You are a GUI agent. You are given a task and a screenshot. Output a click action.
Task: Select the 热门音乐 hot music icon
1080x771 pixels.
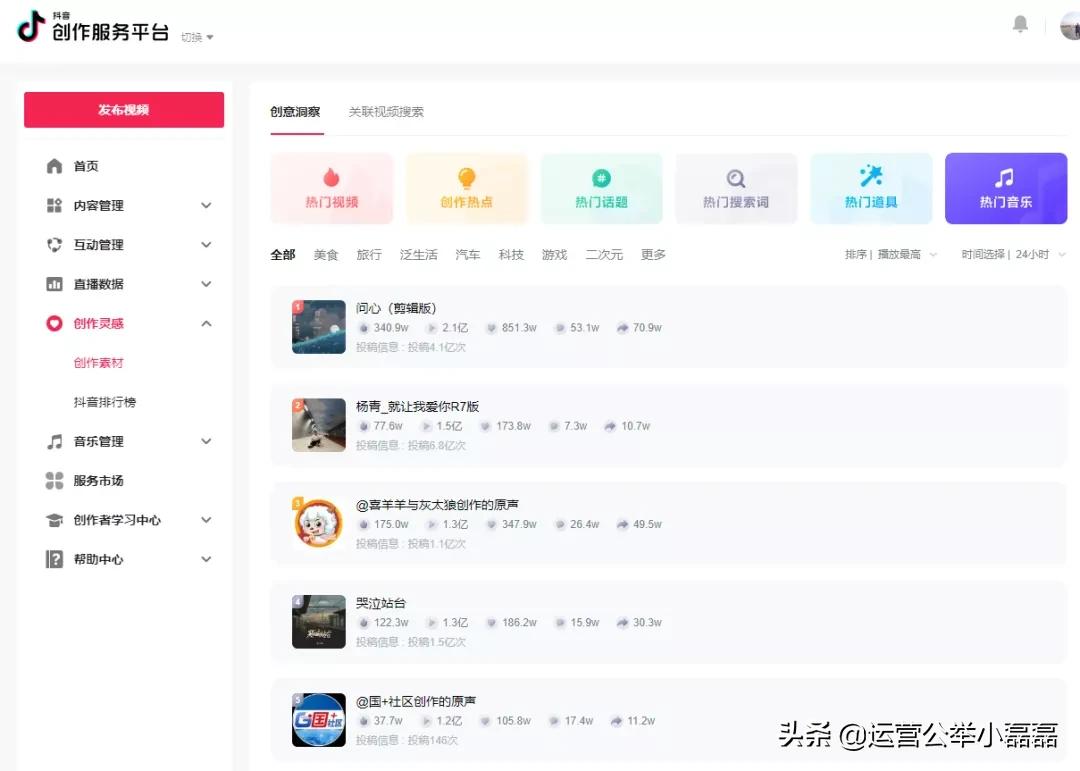point(1006,188)
